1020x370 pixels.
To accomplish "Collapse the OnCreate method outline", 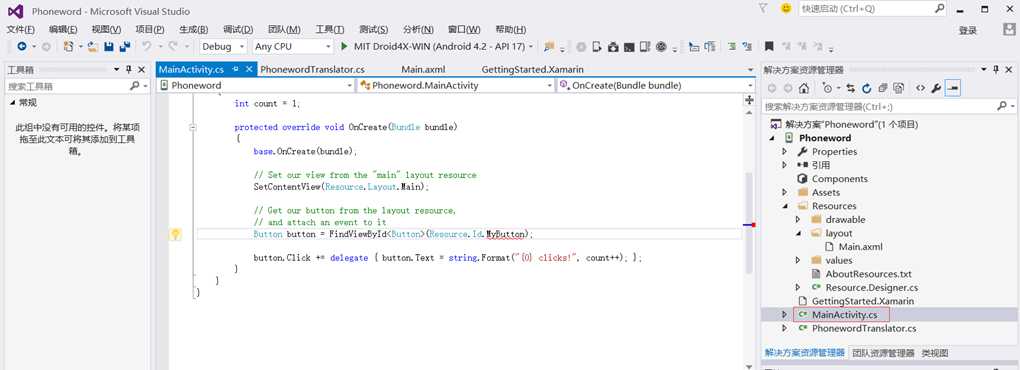I will (x=193, y=128).
